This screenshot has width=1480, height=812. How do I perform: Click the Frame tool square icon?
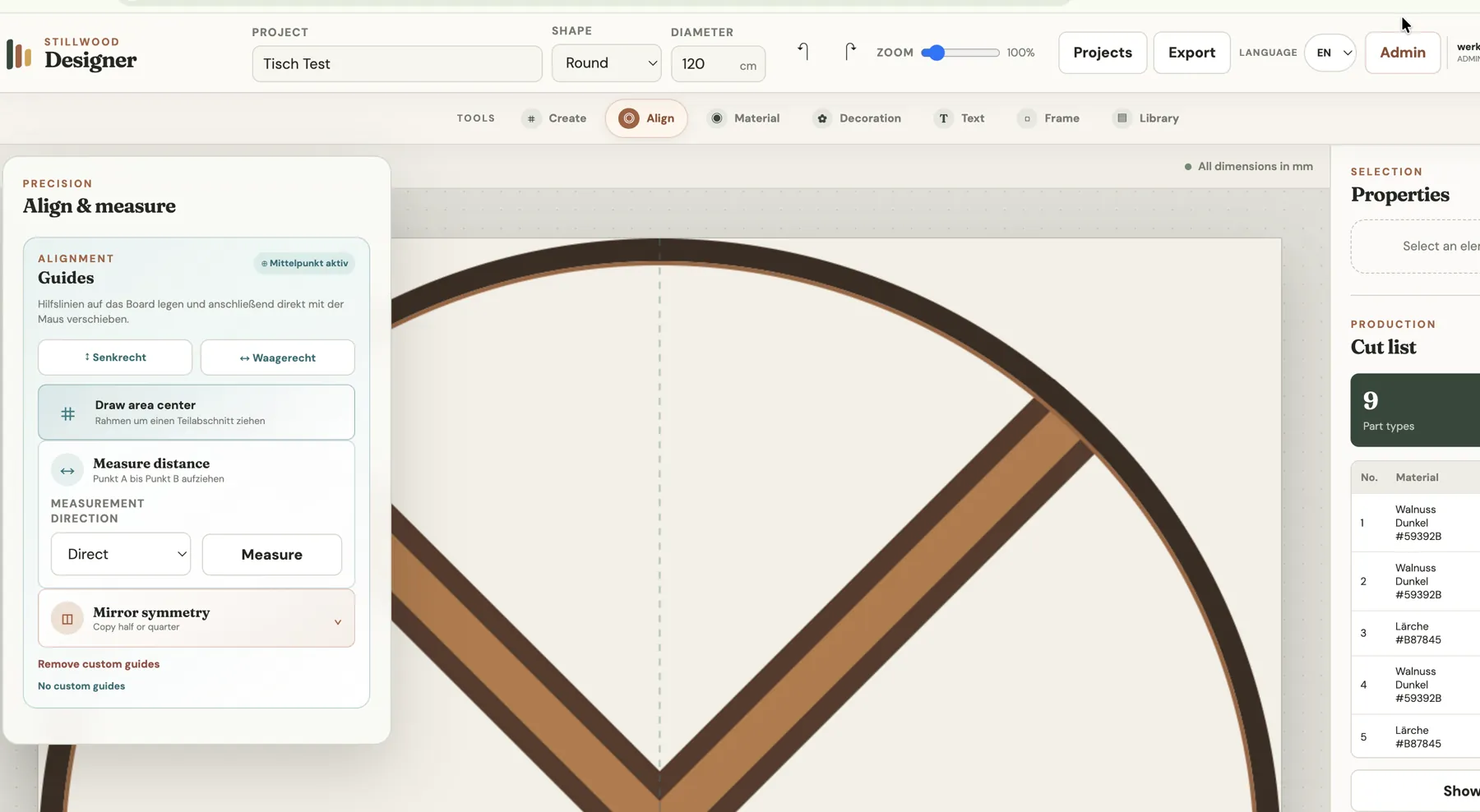click(1027, 118)
